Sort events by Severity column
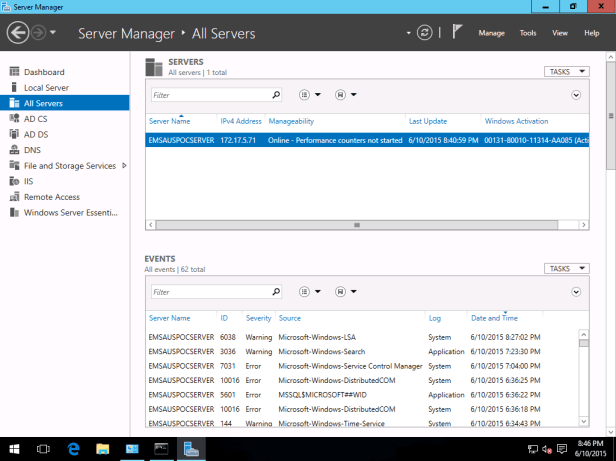The width and height of the screenshot is (616, 461). tap(258, 318)
